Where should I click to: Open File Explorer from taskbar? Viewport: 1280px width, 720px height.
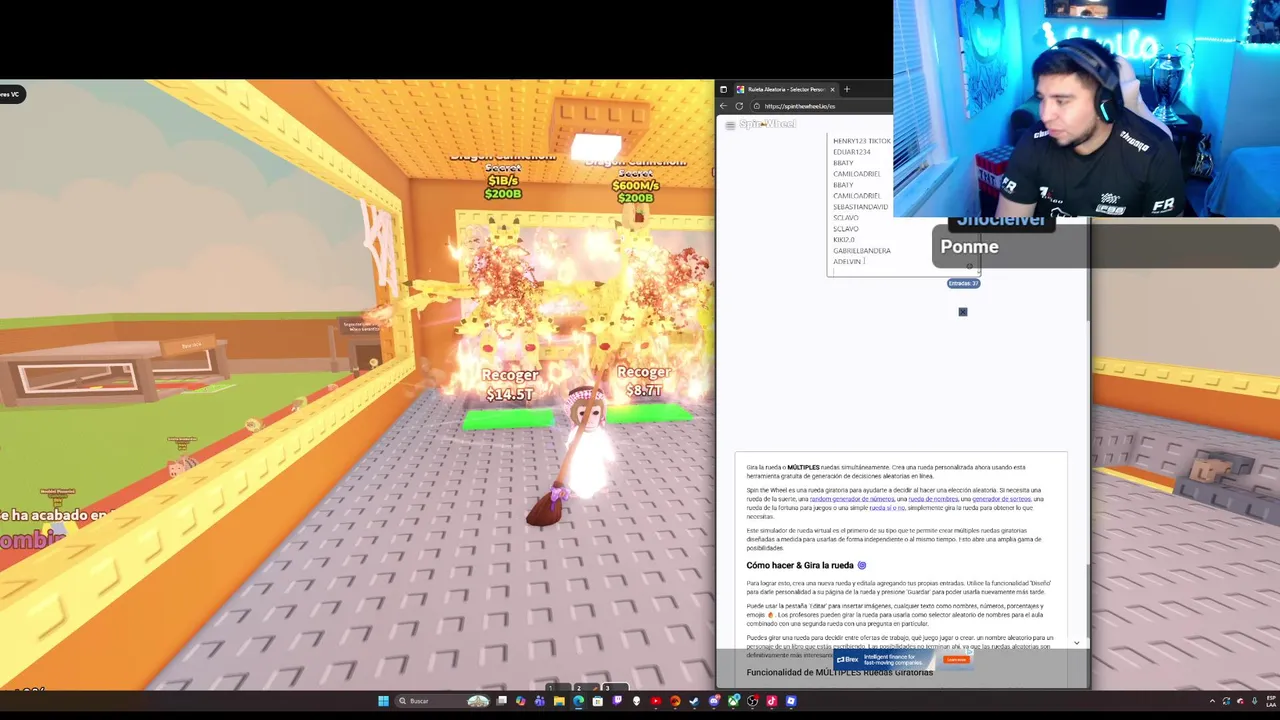pyautogui.click(x=559, y=701)
